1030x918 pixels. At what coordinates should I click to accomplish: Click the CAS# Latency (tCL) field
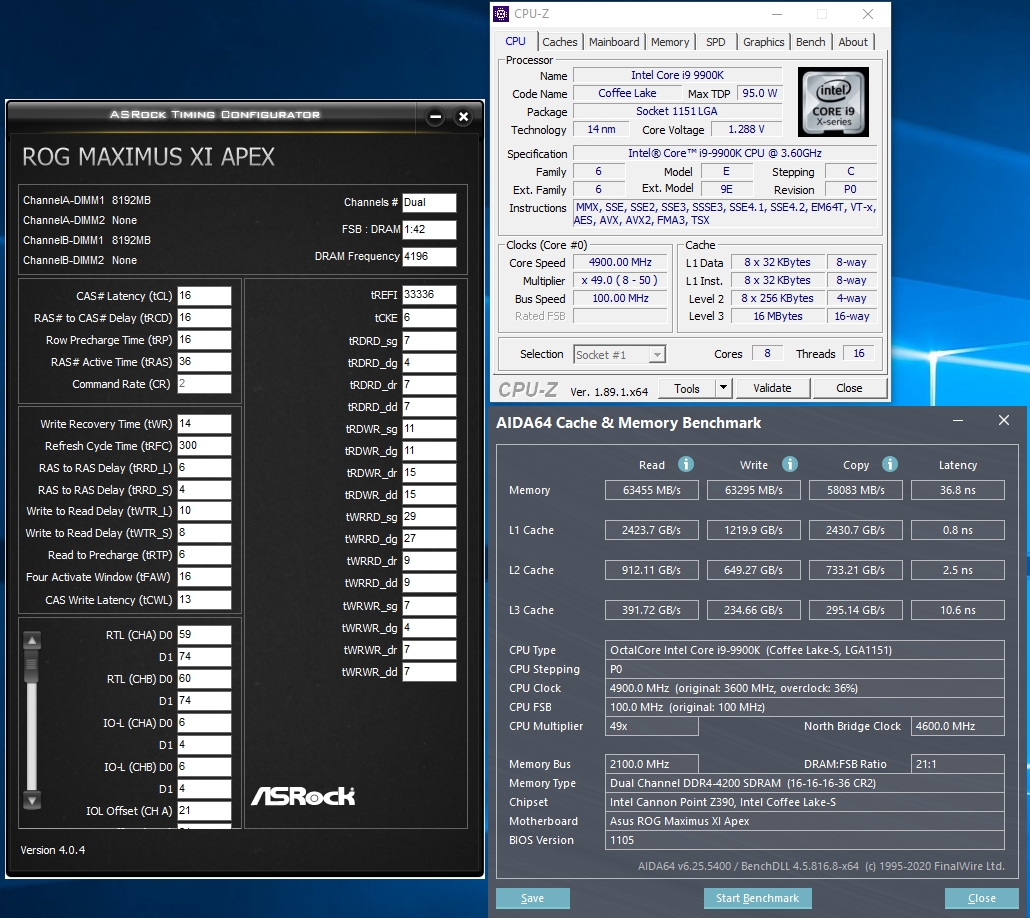tap(204, 296)
